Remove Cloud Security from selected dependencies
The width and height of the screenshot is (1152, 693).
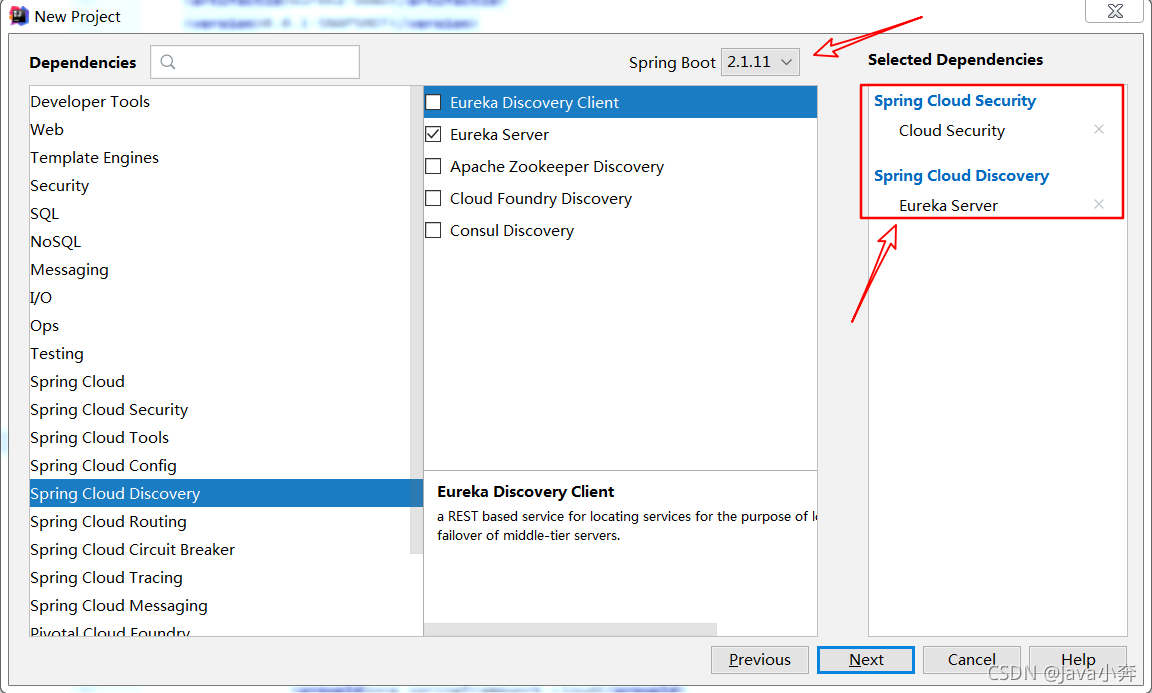click(1098, 129)
